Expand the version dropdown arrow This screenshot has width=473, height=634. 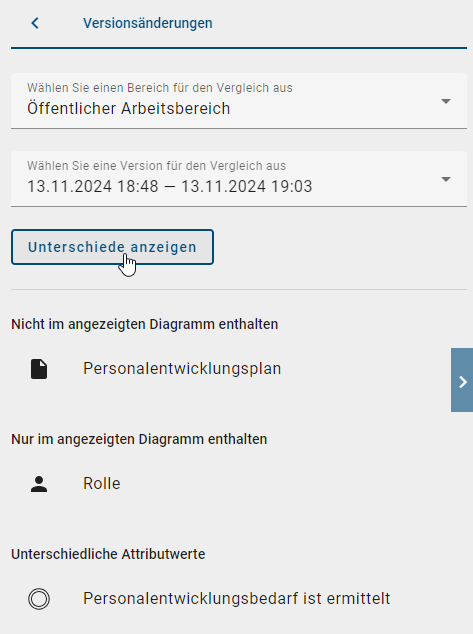point(446,179)
